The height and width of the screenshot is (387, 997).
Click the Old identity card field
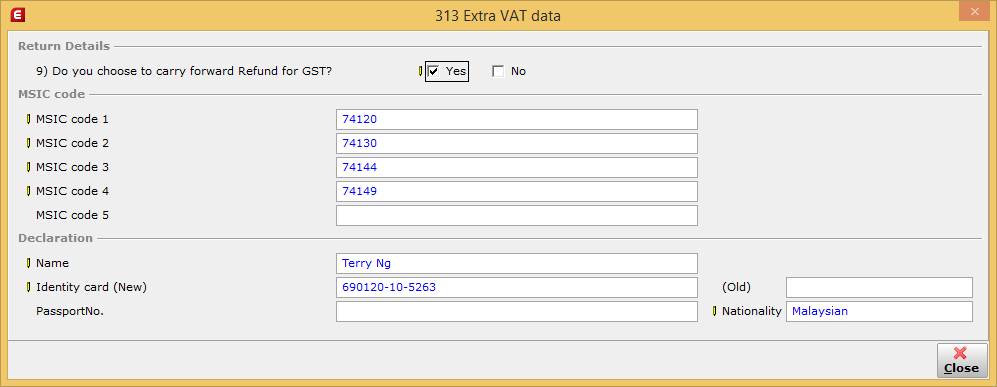click(879, 287)
